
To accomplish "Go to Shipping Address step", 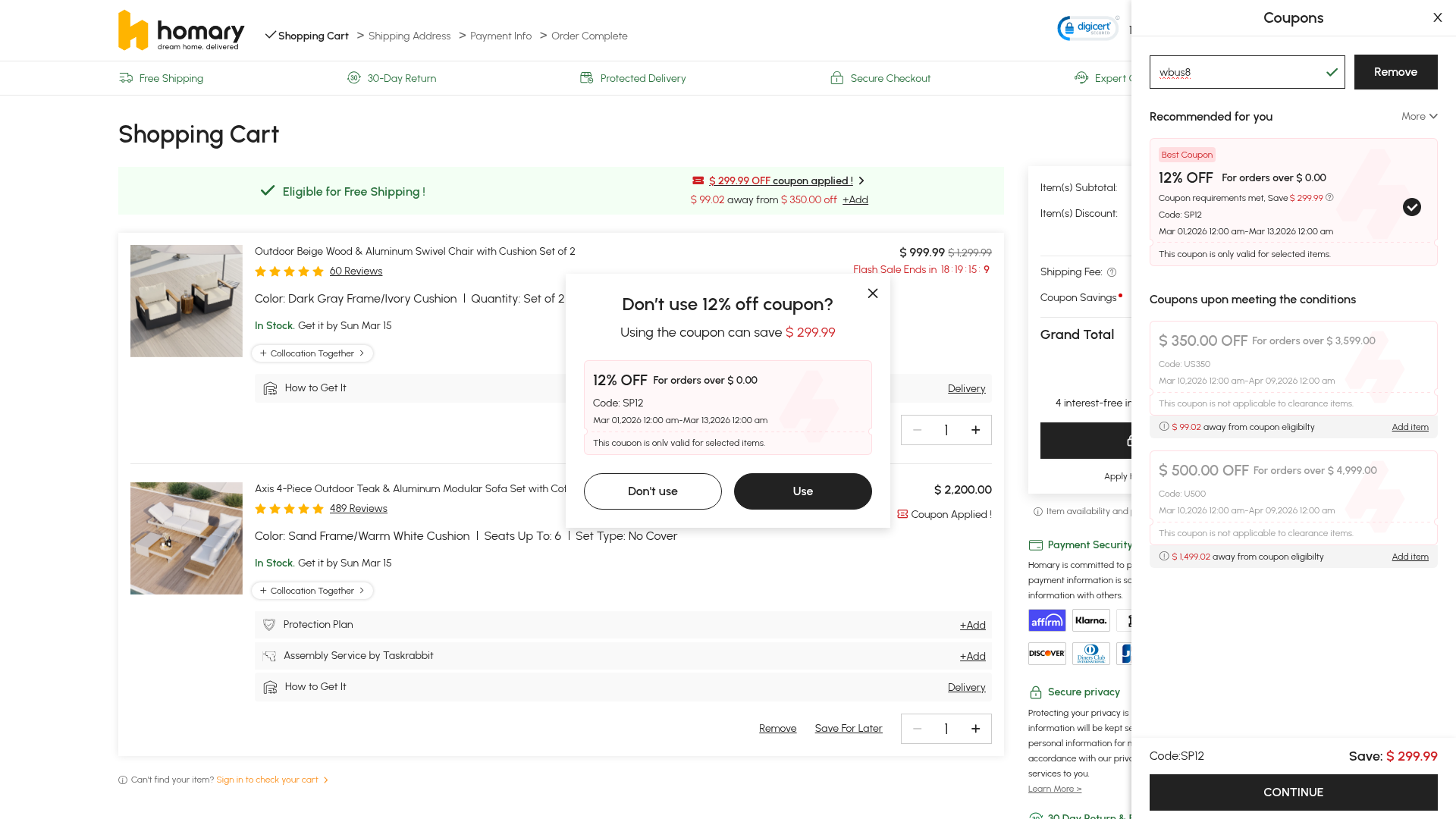I will (409, 36).
